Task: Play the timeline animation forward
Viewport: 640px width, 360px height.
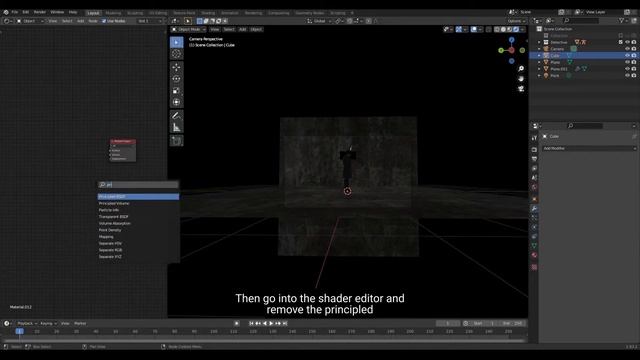Action: click(271, 323)
